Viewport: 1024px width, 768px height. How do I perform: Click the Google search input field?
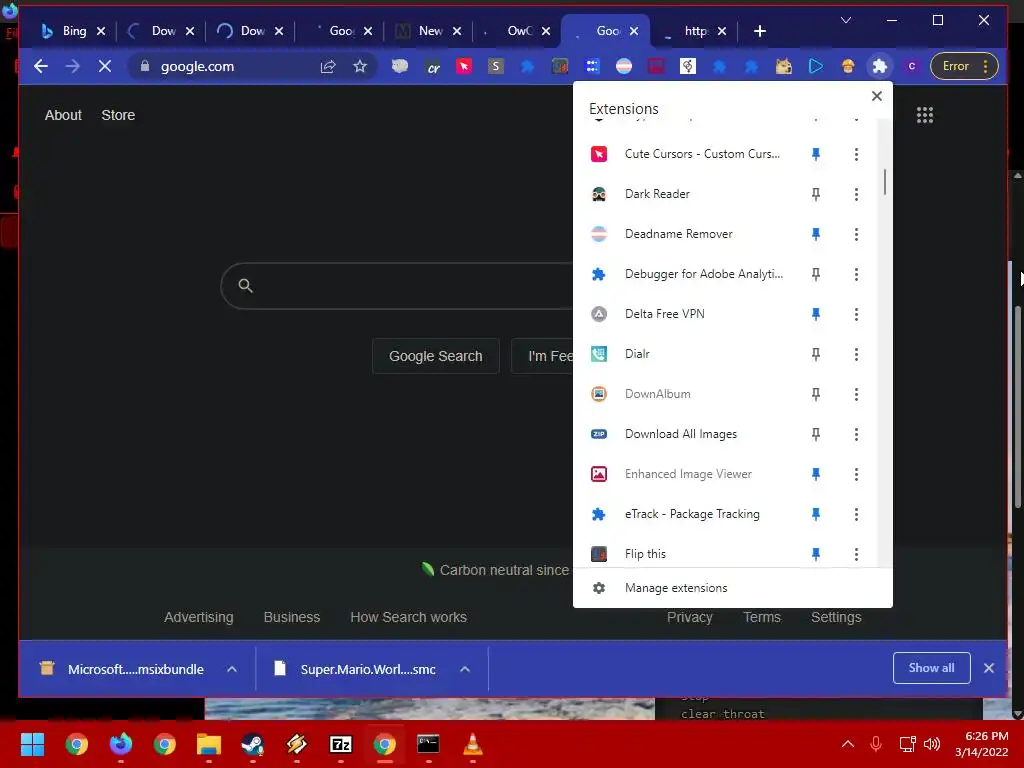coord(398,285)
